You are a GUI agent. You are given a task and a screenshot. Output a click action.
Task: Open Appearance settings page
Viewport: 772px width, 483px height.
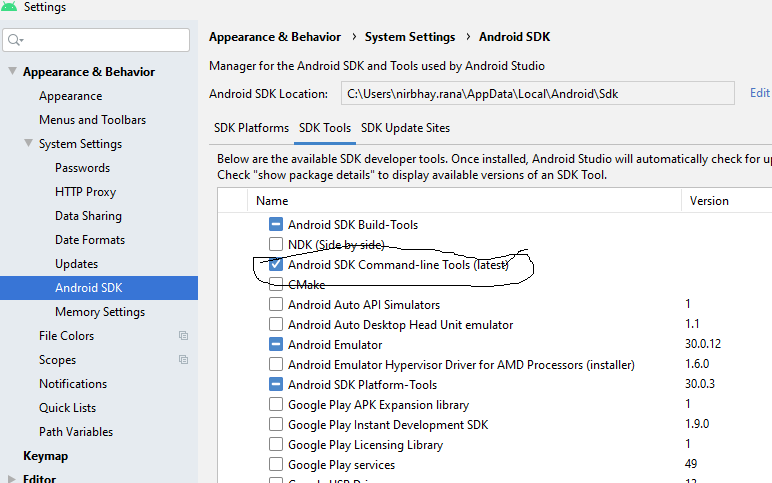70,96
